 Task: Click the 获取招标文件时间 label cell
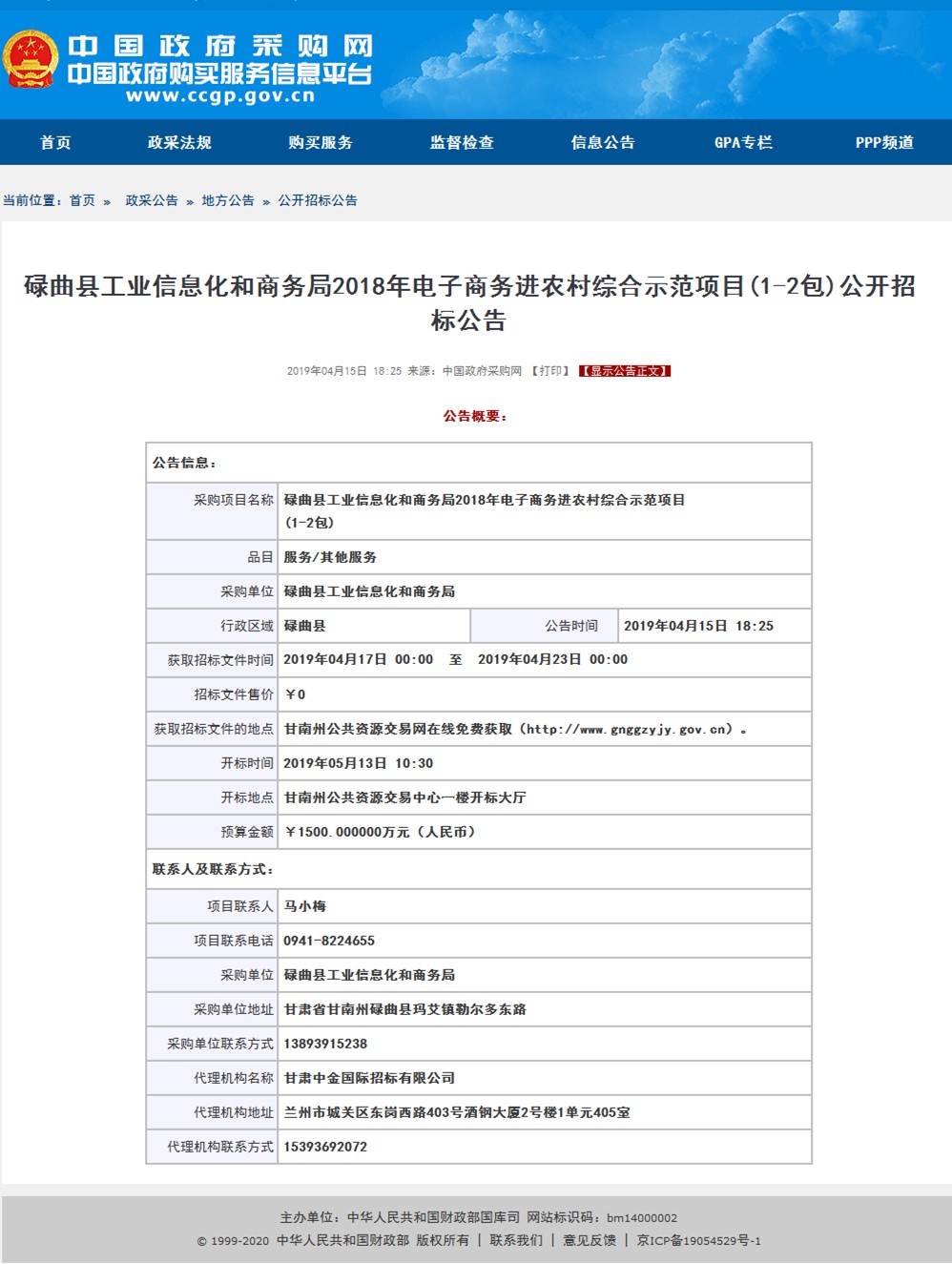point(212,660)
